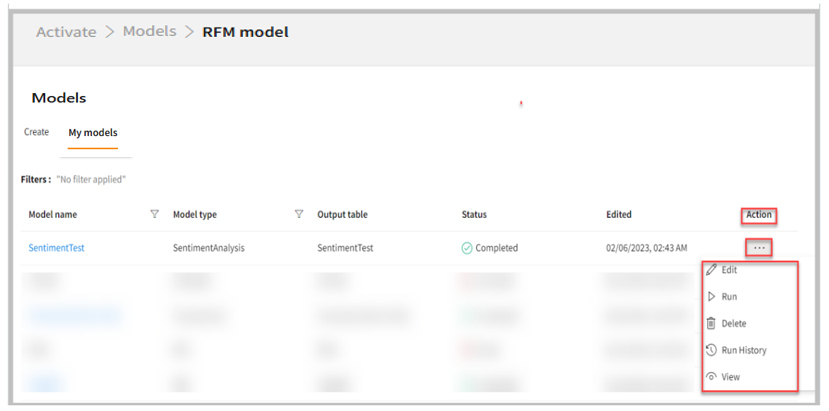The image size is (829, 411).
Task: Choose Edit from the action menu
Action: (x=729, y=270)
